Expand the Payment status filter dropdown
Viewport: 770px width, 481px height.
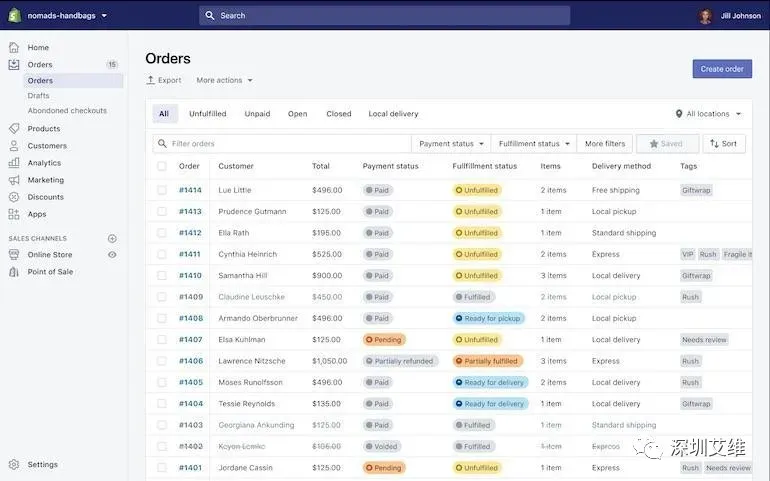coord(451,143)
